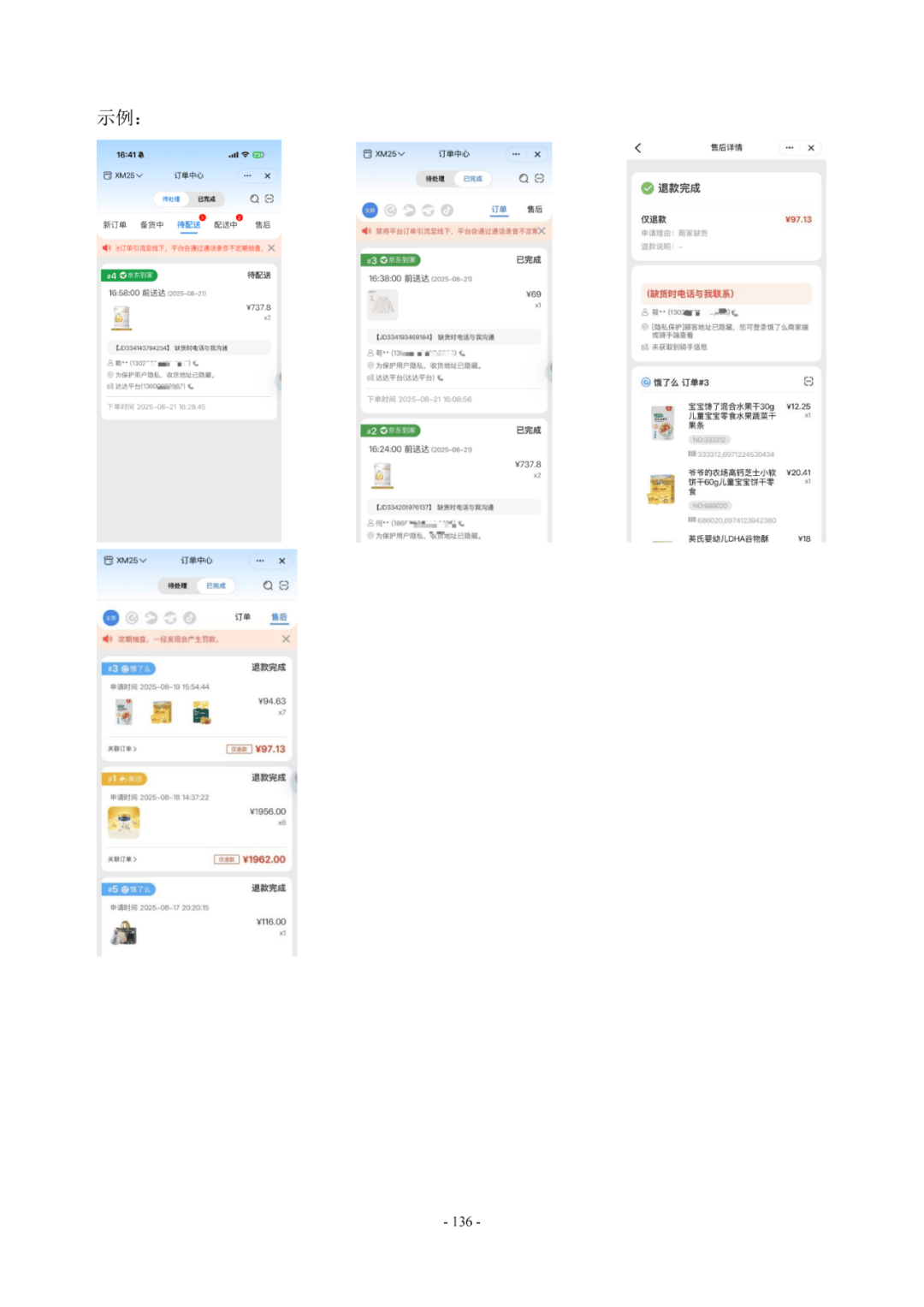Go back from the 售后详情 page

[637, 148]
